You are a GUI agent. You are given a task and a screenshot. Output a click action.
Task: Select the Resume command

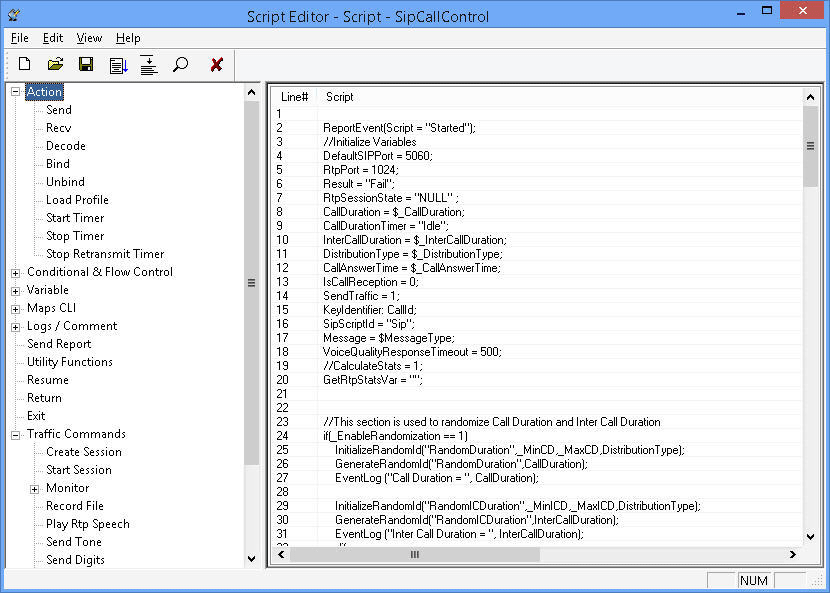(x=48, y=380)
